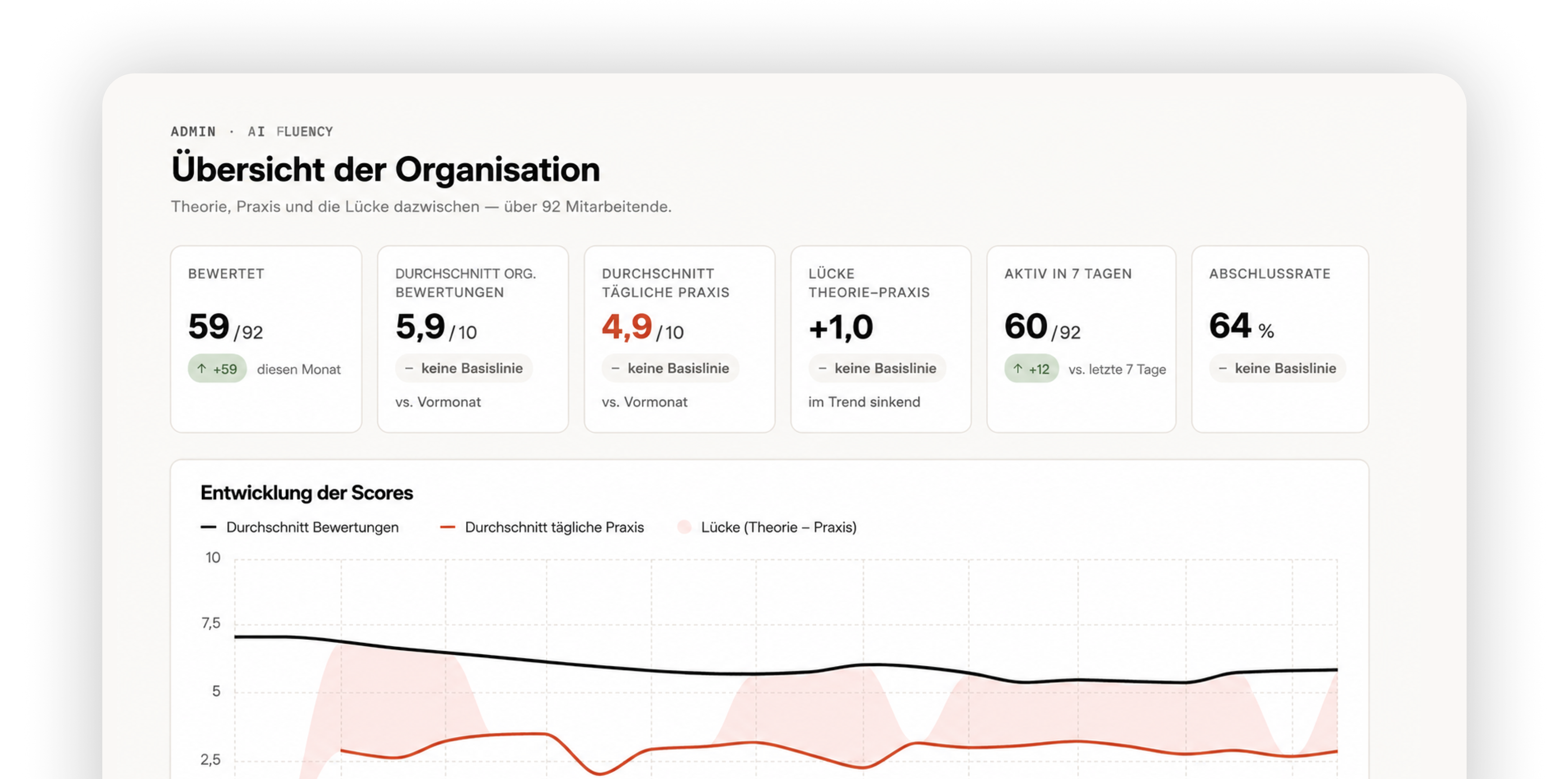Select the heading Übersicht der Organisation
The width and height of the screenshot is (1568, 779).
(386, 169)
